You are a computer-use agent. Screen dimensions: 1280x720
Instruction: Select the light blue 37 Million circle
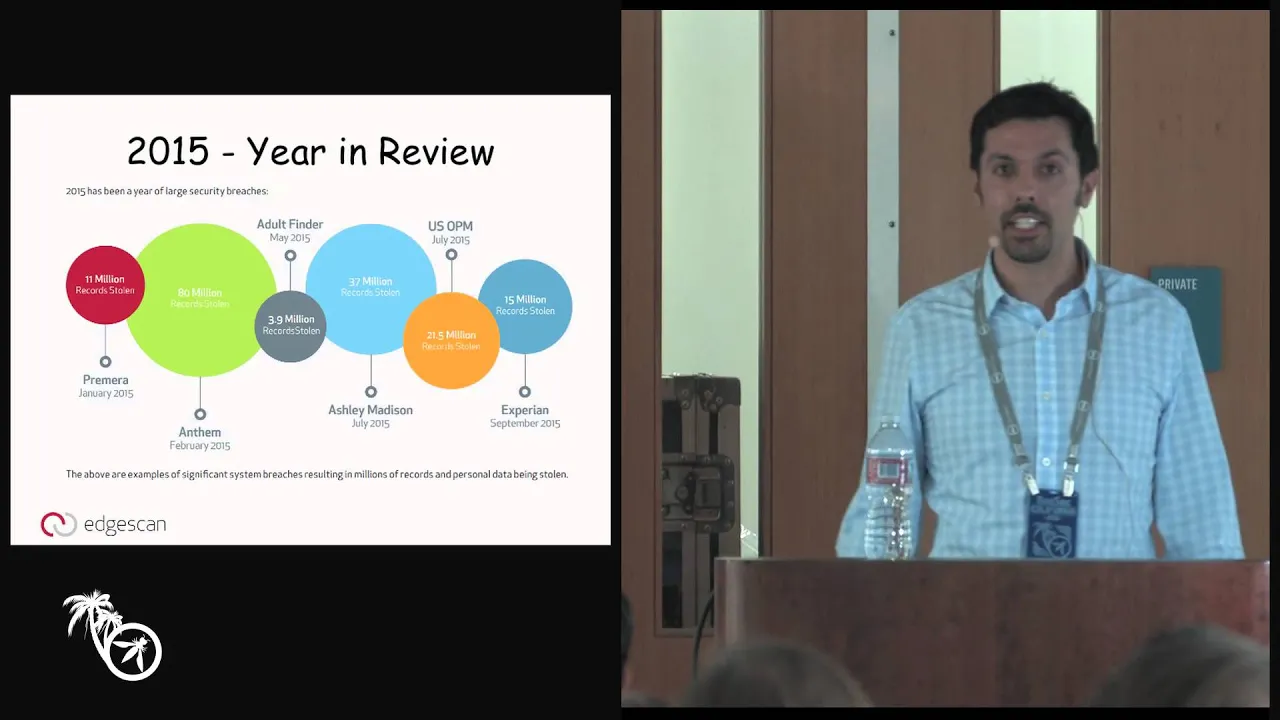[x=371, y=289]
